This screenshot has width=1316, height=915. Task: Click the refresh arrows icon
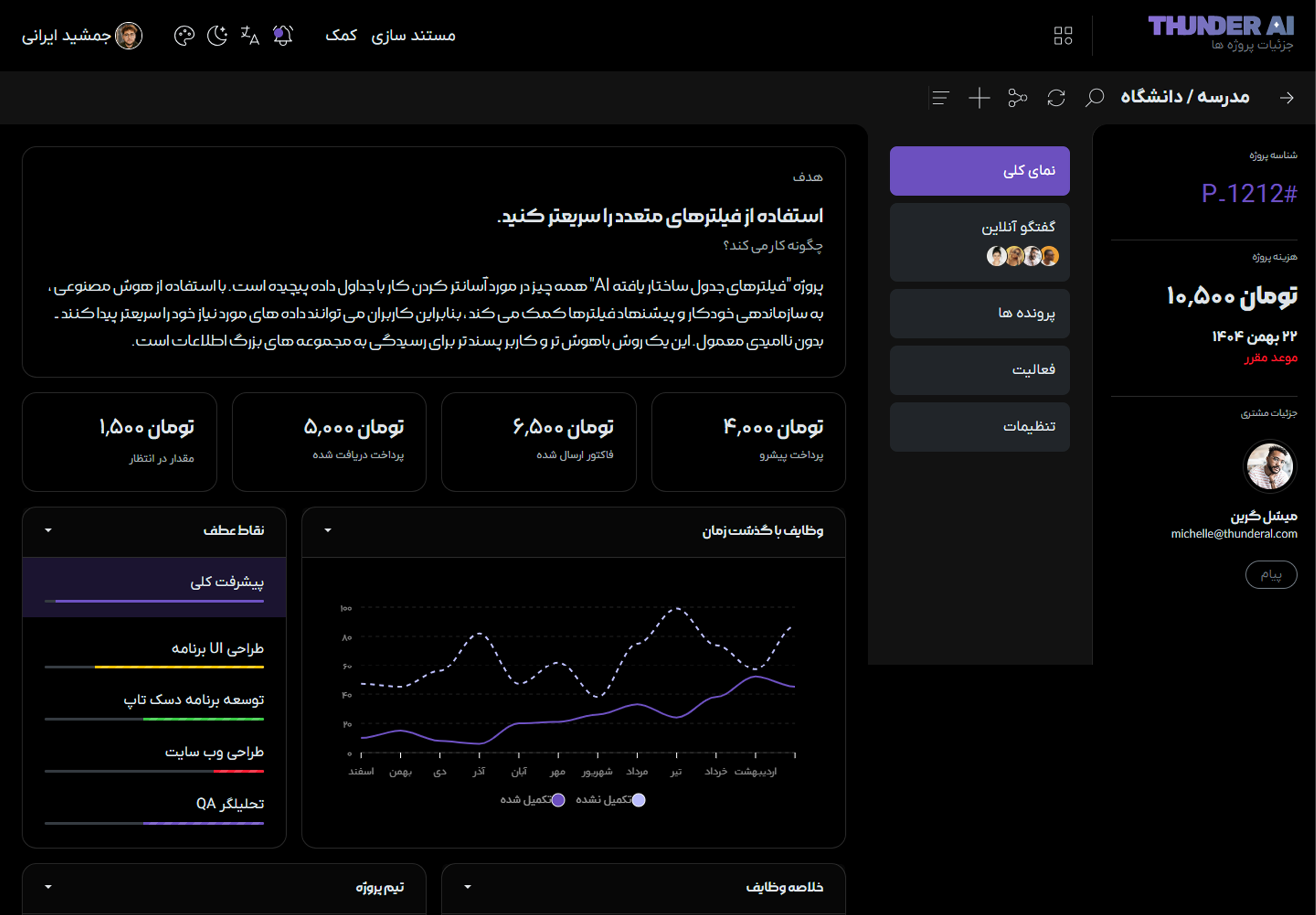(x=1056, y=98)
